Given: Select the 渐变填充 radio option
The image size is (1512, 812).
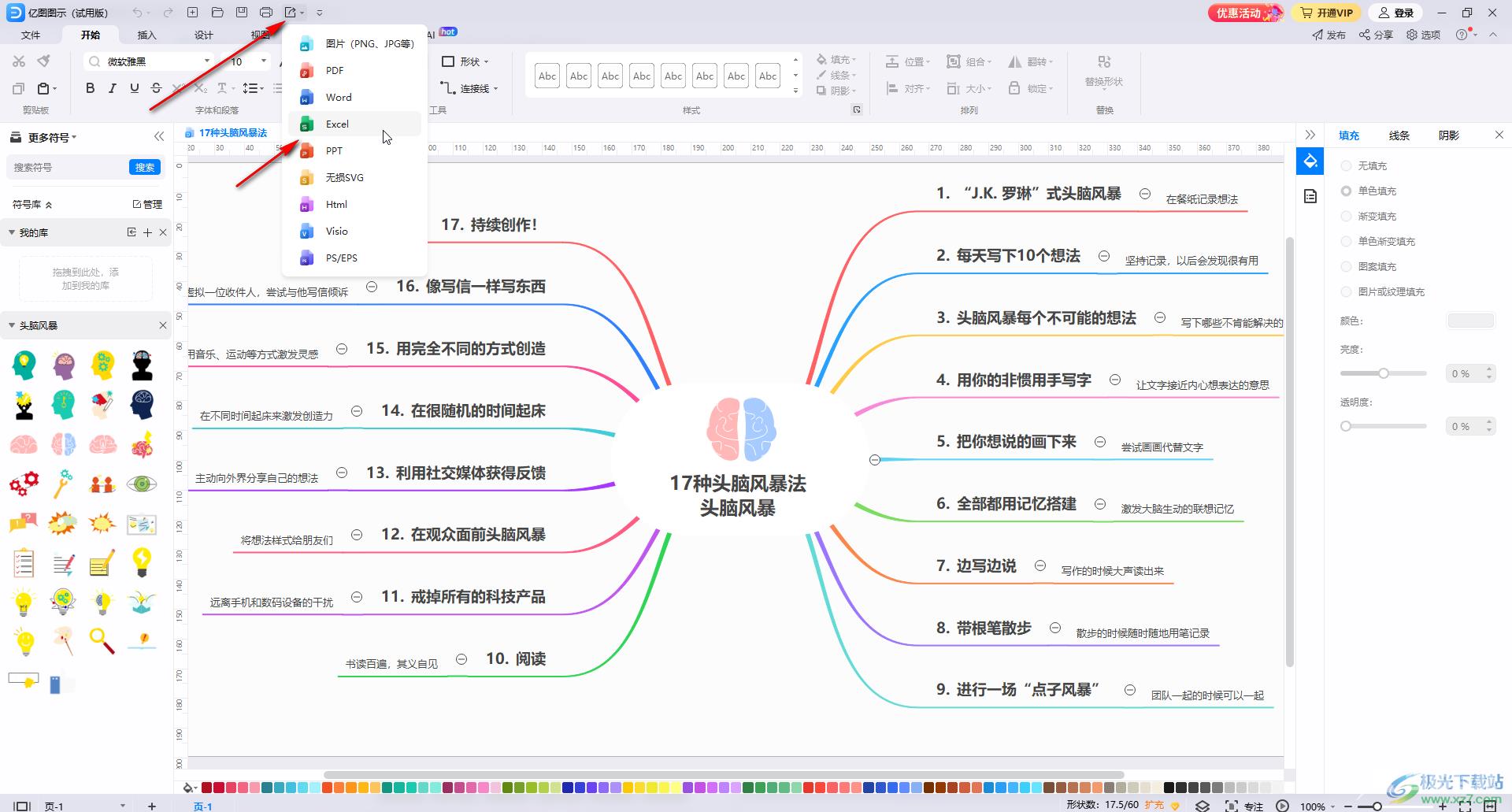Looking at the screenshot, I should (1346, 216).
